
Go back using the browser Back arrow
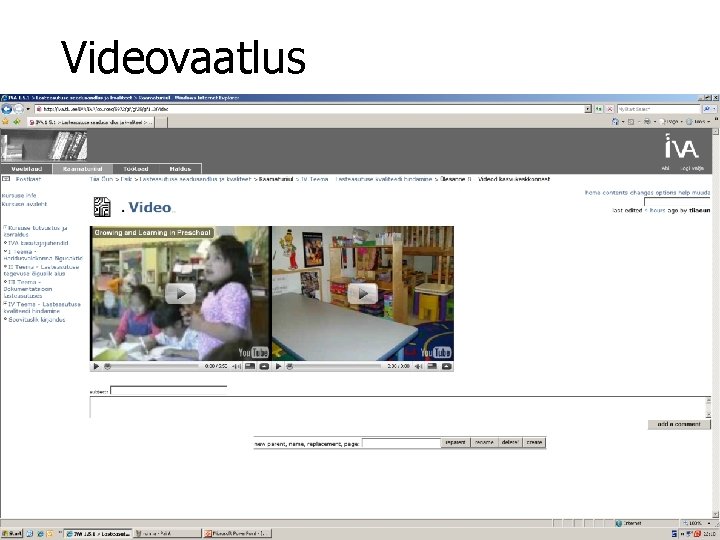[x=6, y=109]
